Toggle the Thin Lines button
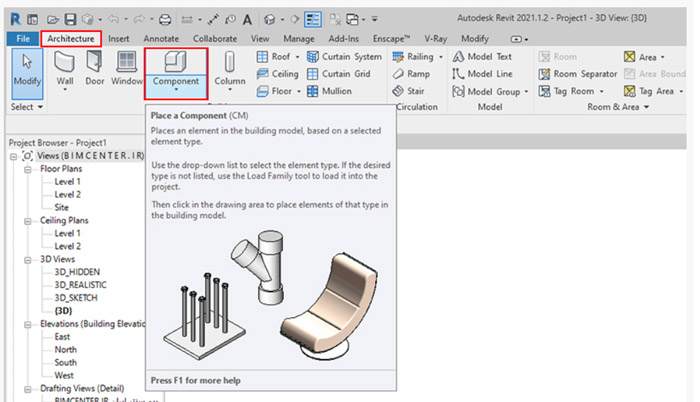This screenshot has width=700, height=402. pos(312,19)
